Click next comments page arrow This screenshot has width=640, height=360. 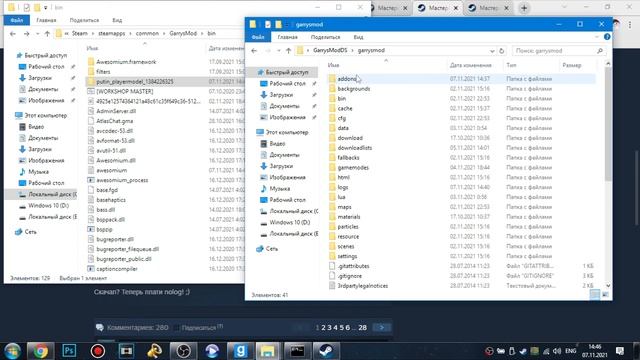pos(382,327)
